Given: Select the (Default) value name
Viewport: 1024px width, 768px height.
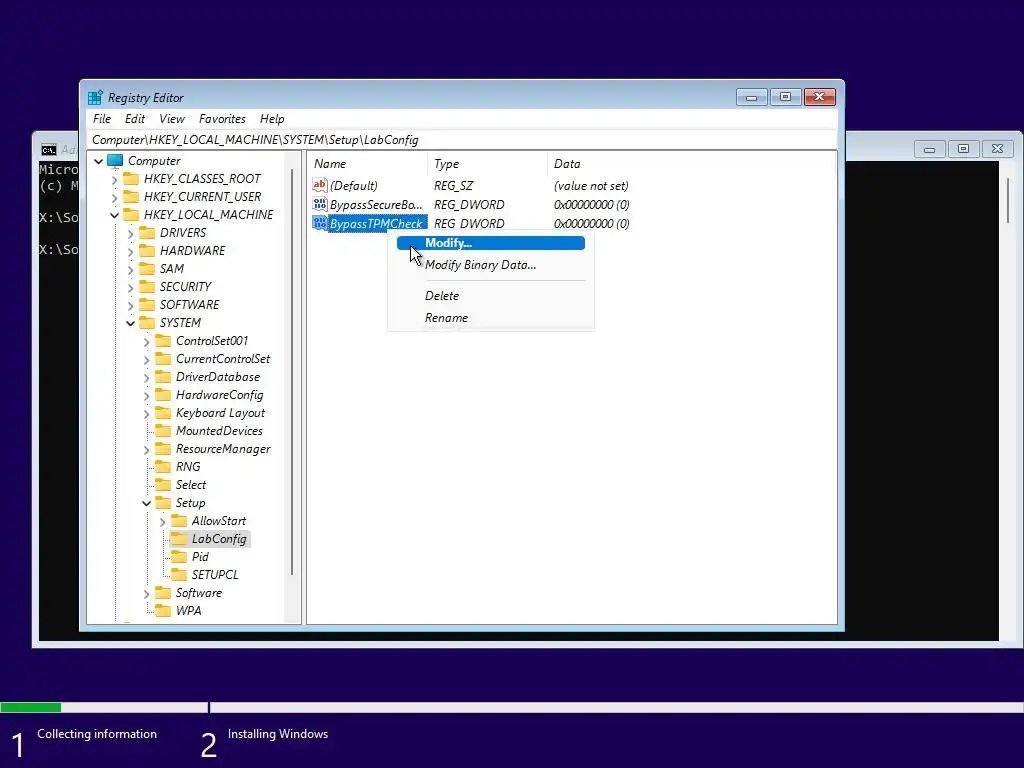Looking at the screenshot, I should coord(353,185).
